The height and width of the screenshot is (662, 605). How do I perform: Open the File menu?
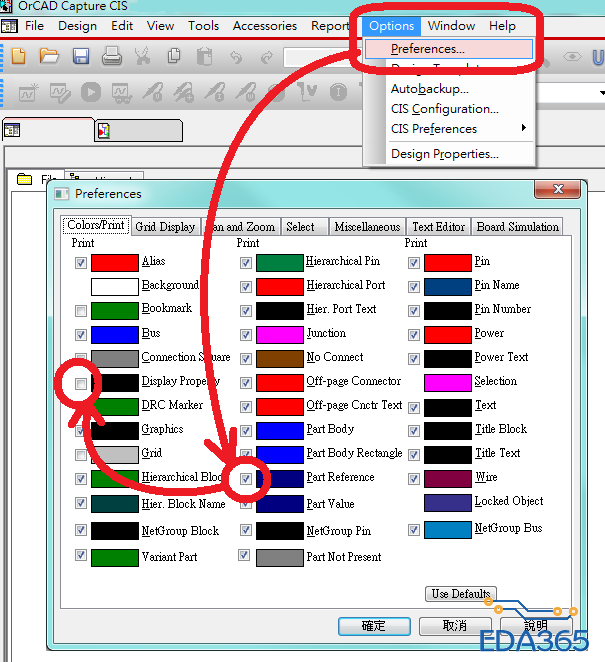pyautogui.click(x=34, y=26)
